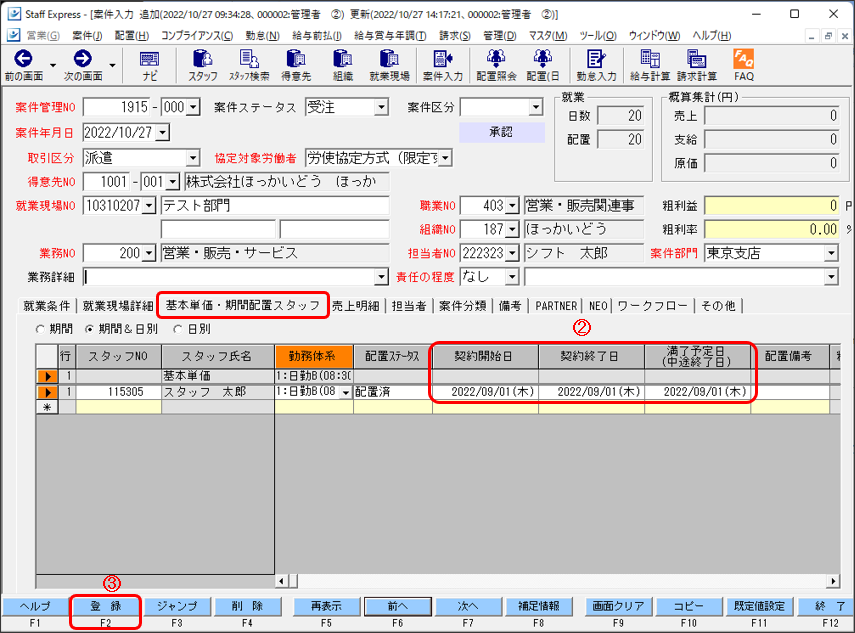
Task: Switch to 基本単価・期間配置スタッフ tab
Action: pyautogui.click(x=243, y=305)
